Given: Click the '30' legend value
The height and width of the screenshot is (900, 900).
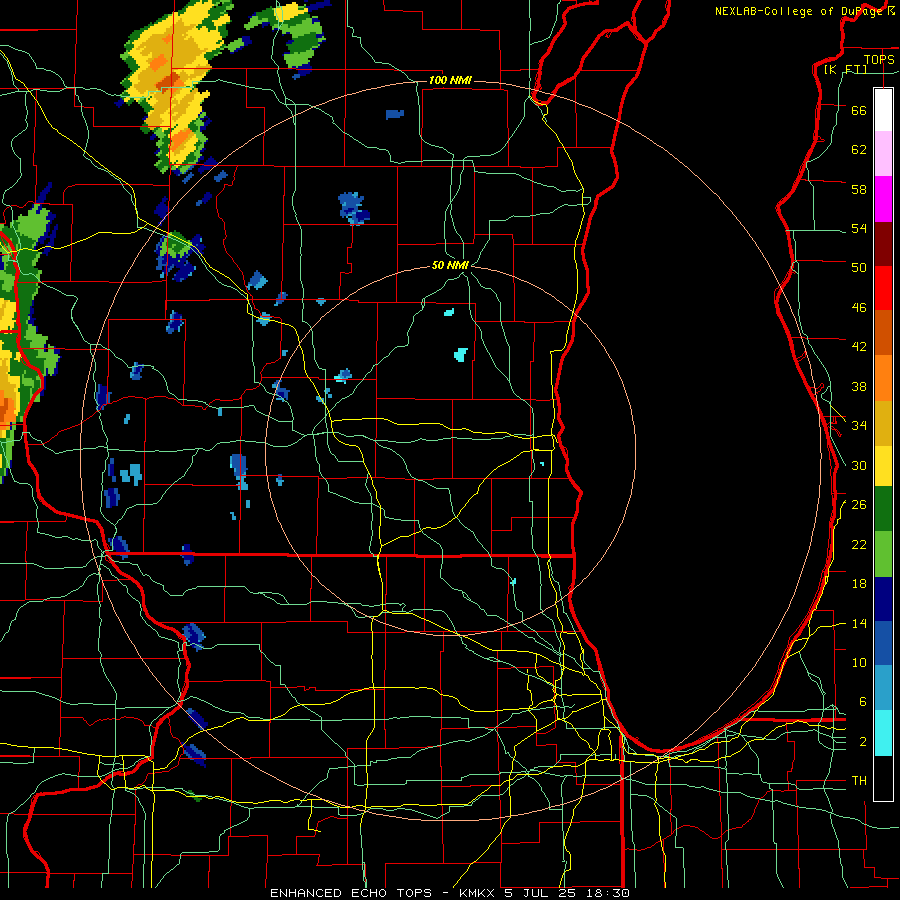Looking at the screenshot, I should click(859, 465).
